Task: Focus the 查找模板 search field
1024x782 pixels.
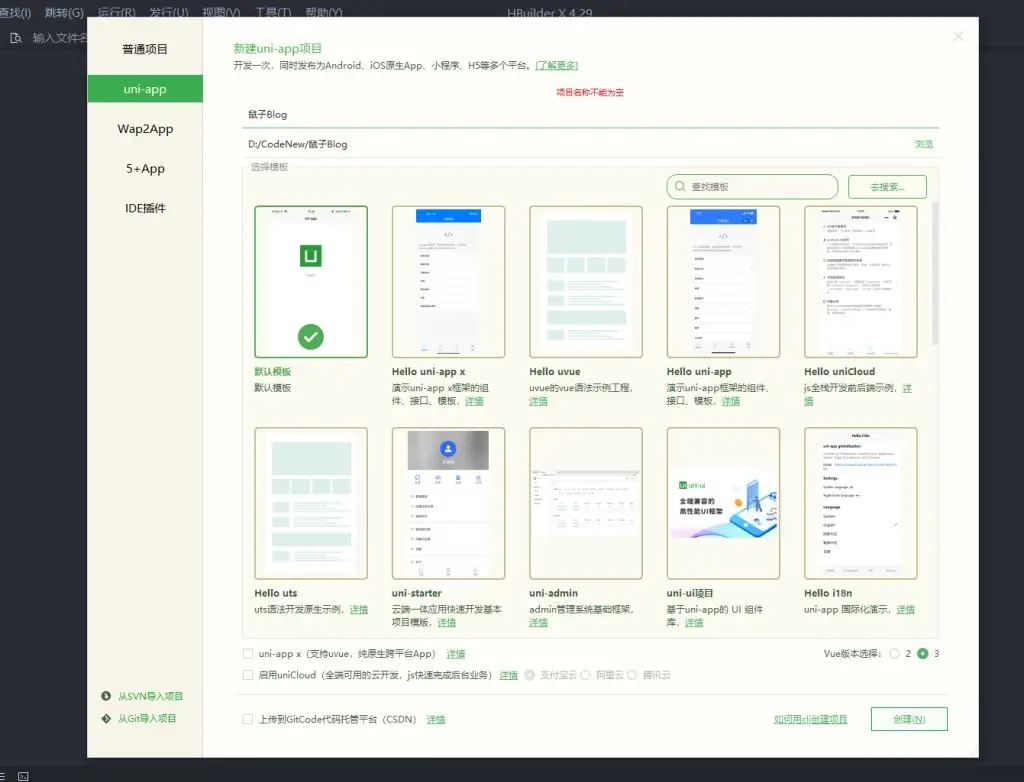Action: (752, 187)
